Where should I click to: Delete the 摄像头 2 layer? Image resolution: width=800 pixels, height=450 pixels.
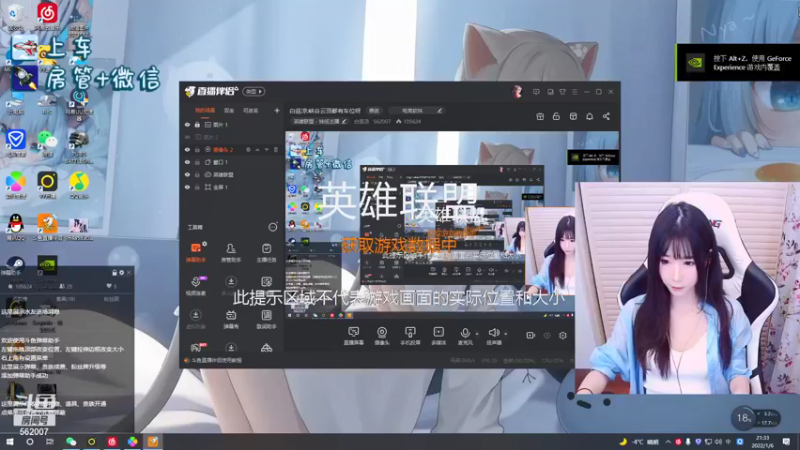[276, 150]
